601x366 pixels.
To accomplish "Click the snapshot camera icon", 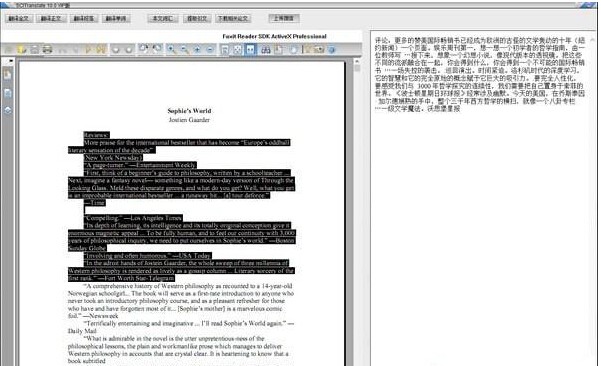I will [319, 49].
